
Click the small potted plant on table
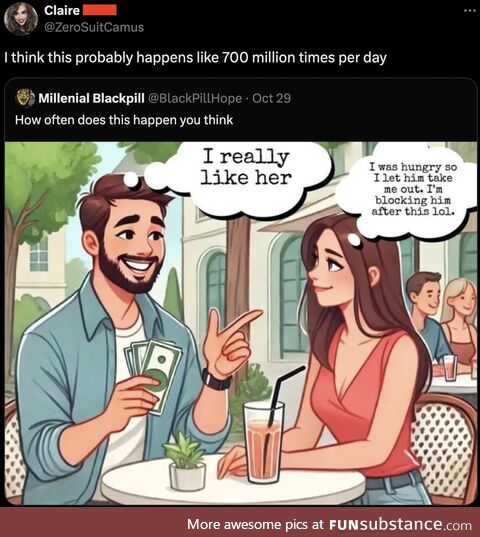186,462
